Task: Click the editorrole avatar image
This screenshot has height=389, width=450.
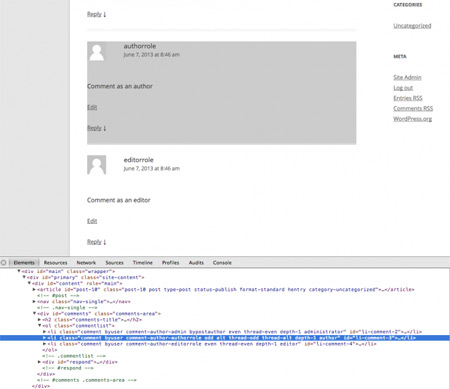Action: pos(97,165)
